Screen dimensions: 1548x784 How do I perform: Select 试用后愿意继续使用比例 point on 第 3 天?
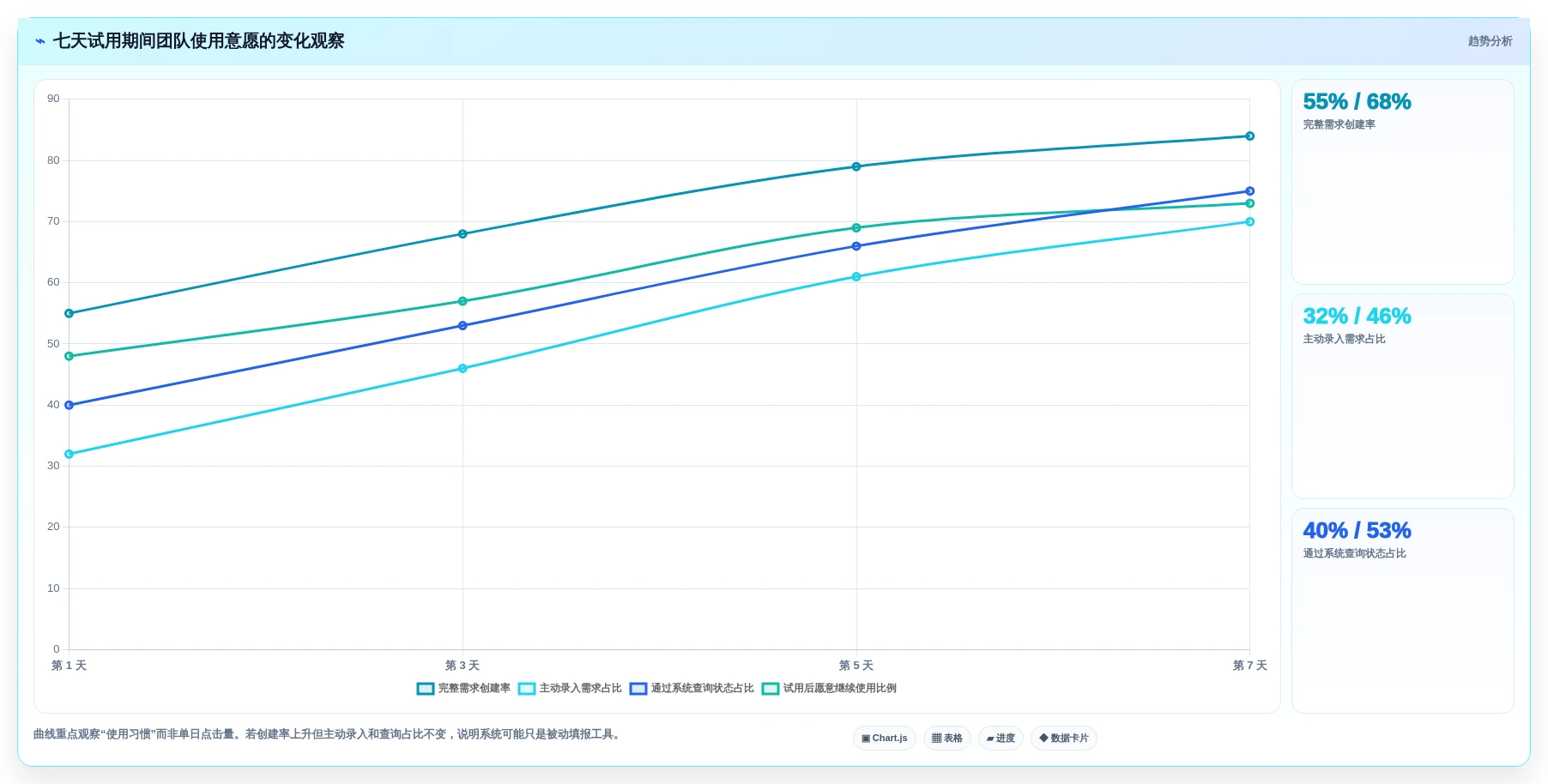(x=463, y=301)
